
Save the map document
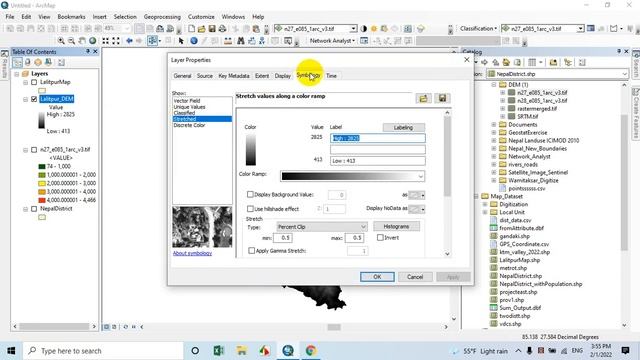(212, 29)
